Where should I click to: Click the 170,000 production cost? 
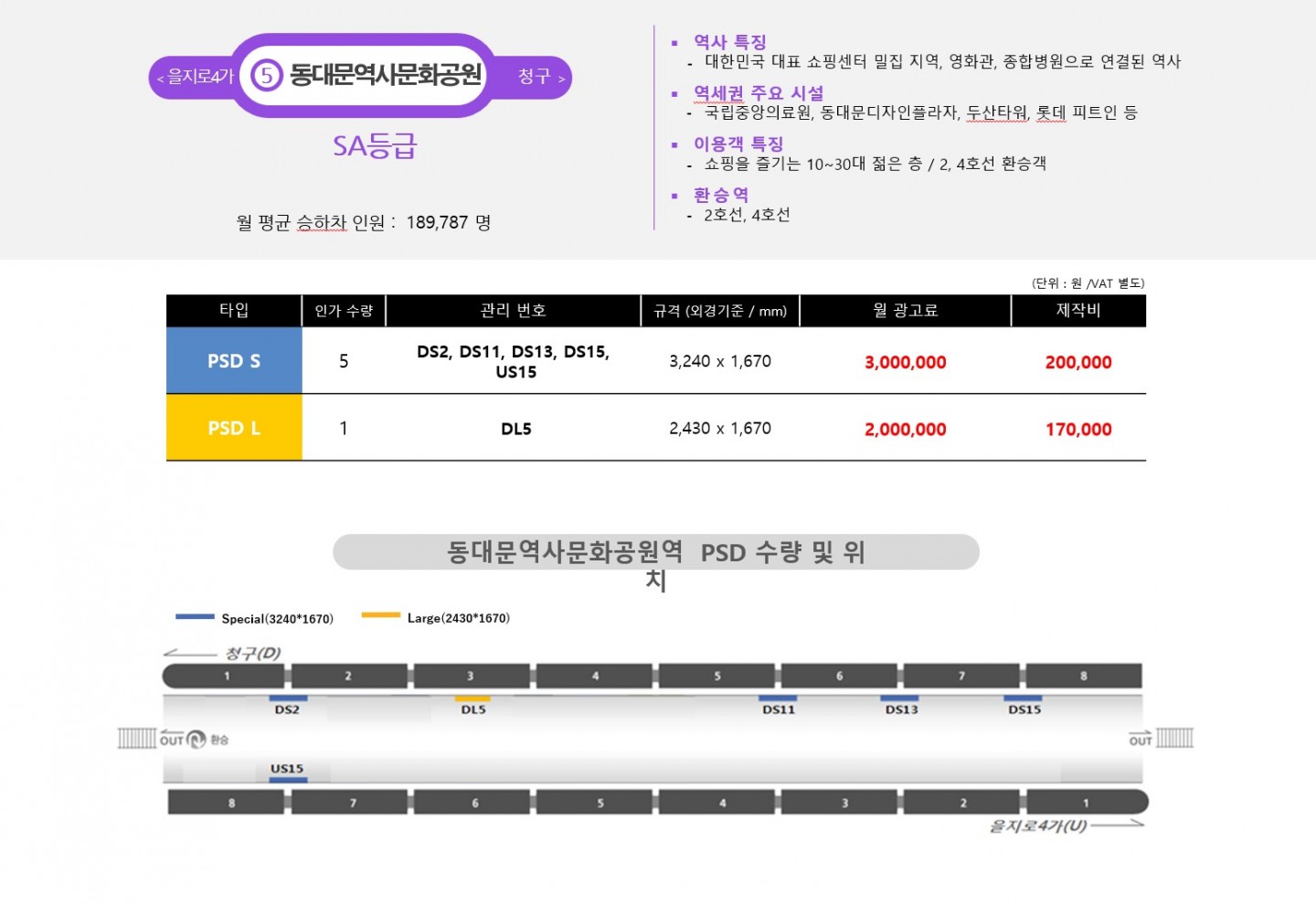tap(1078, 429)
